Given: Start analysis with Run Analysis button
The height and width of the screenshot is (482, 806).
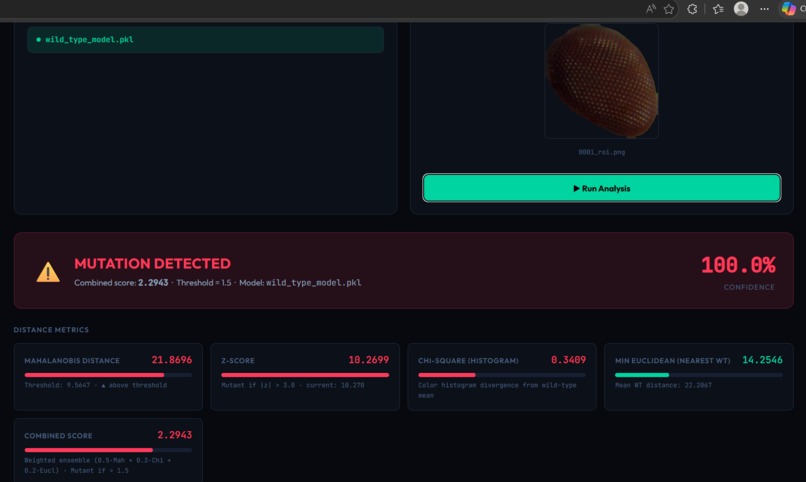Looking at the screenshot, I should (x=601, y=188).
